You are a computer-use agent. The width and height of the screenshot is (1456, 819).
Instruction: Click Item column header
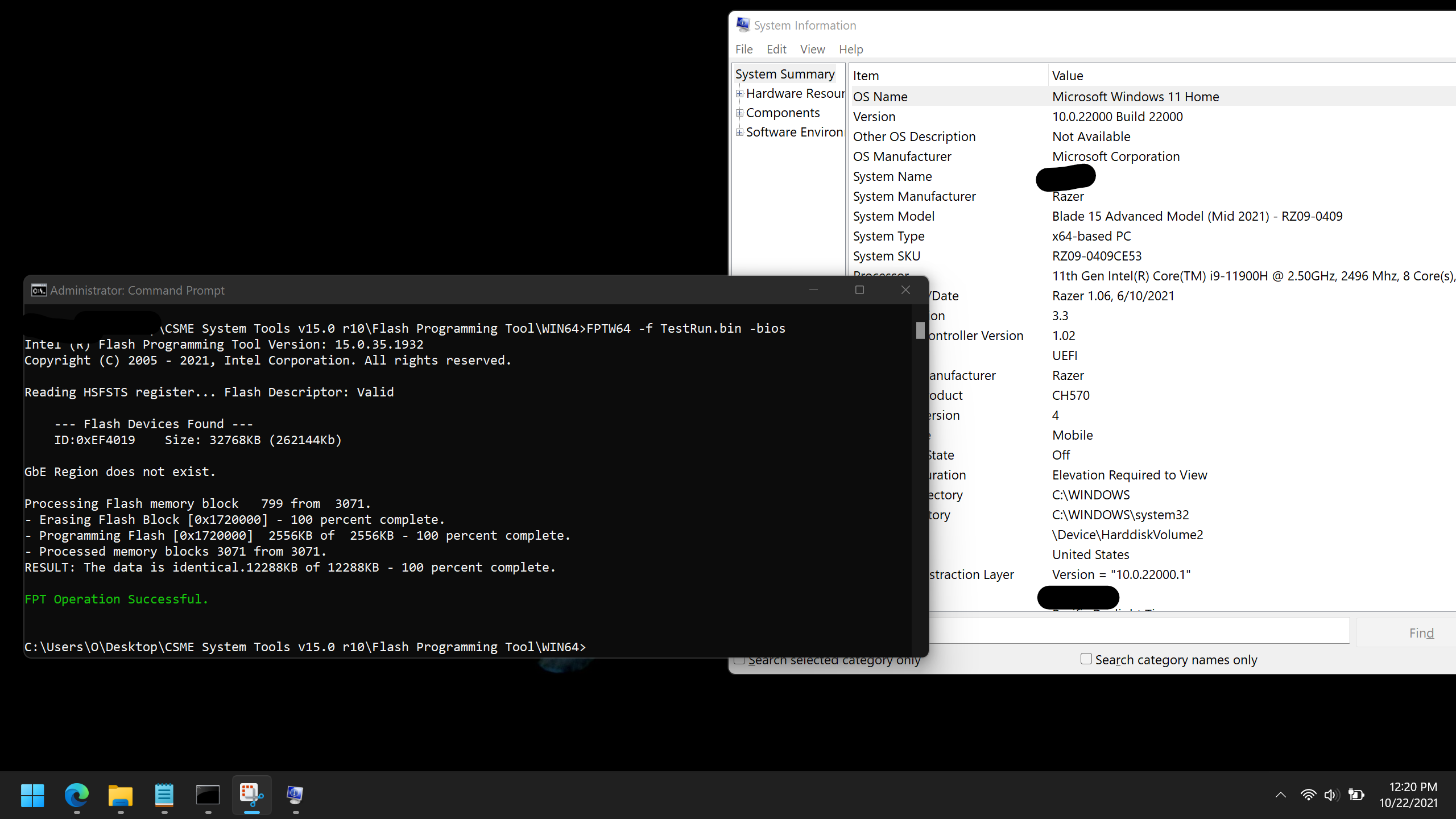[x=948, y=76]
